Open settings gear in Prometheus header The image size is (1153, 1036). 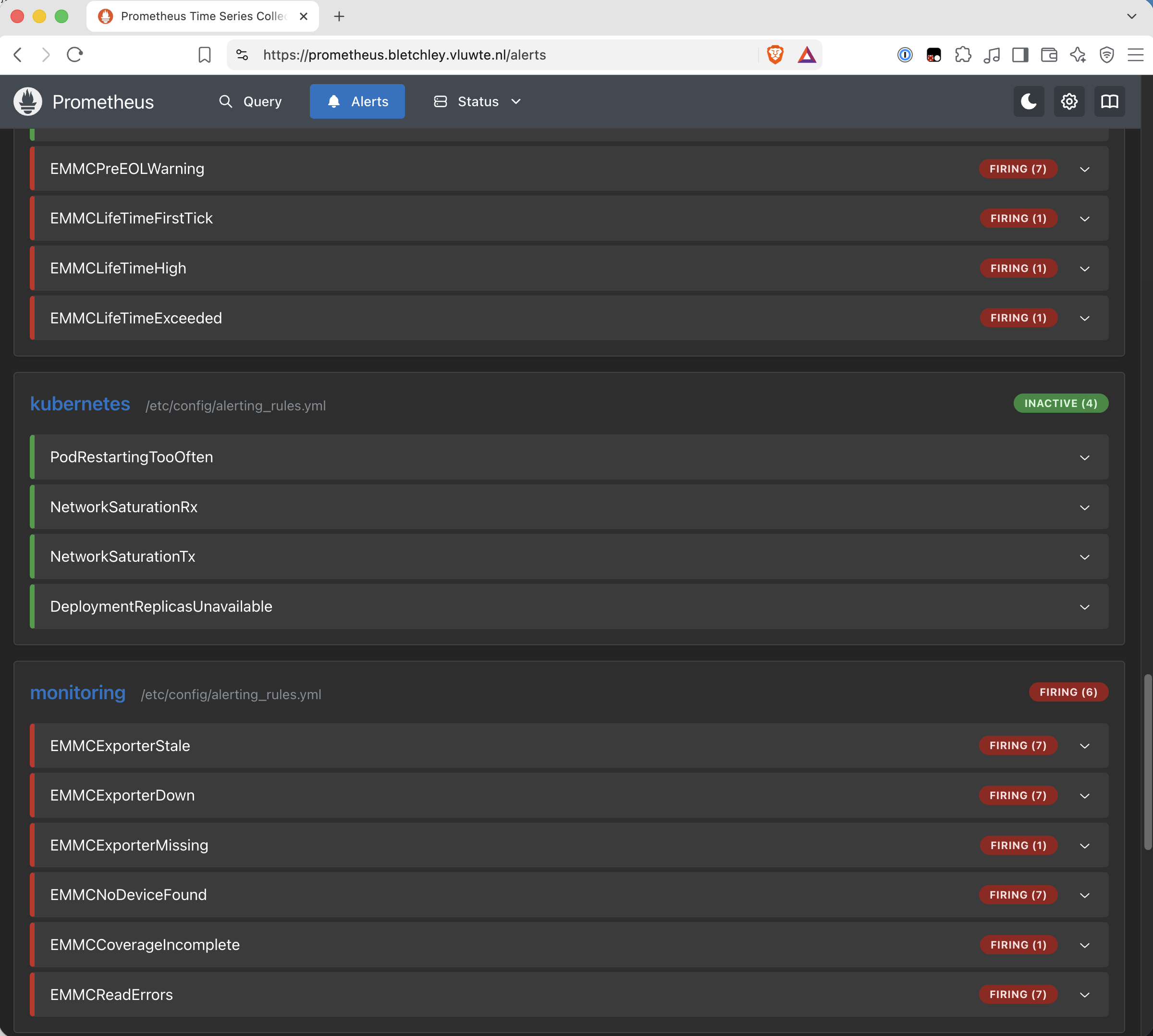[1069, 101]
